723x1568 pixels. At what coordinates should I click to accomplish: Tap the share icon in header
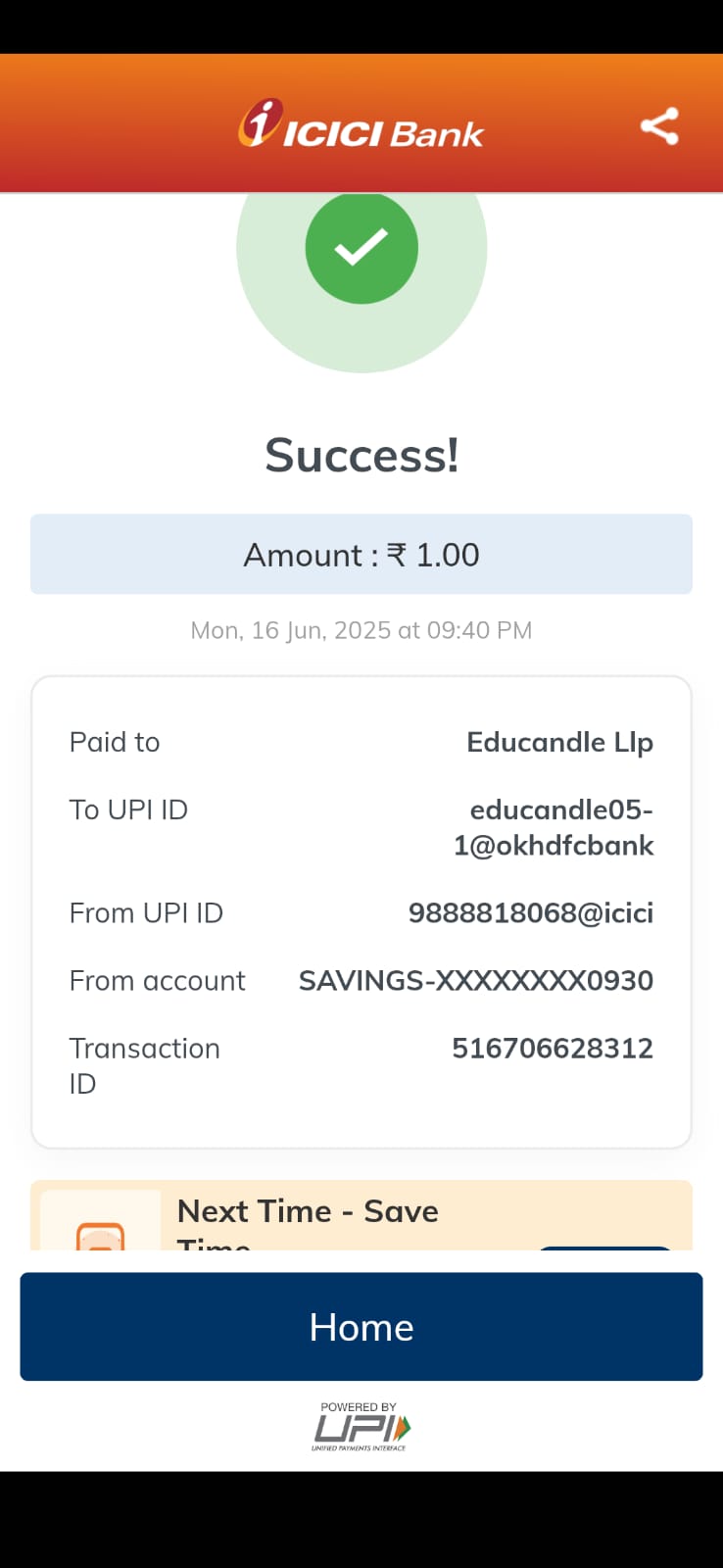(659, 126)
